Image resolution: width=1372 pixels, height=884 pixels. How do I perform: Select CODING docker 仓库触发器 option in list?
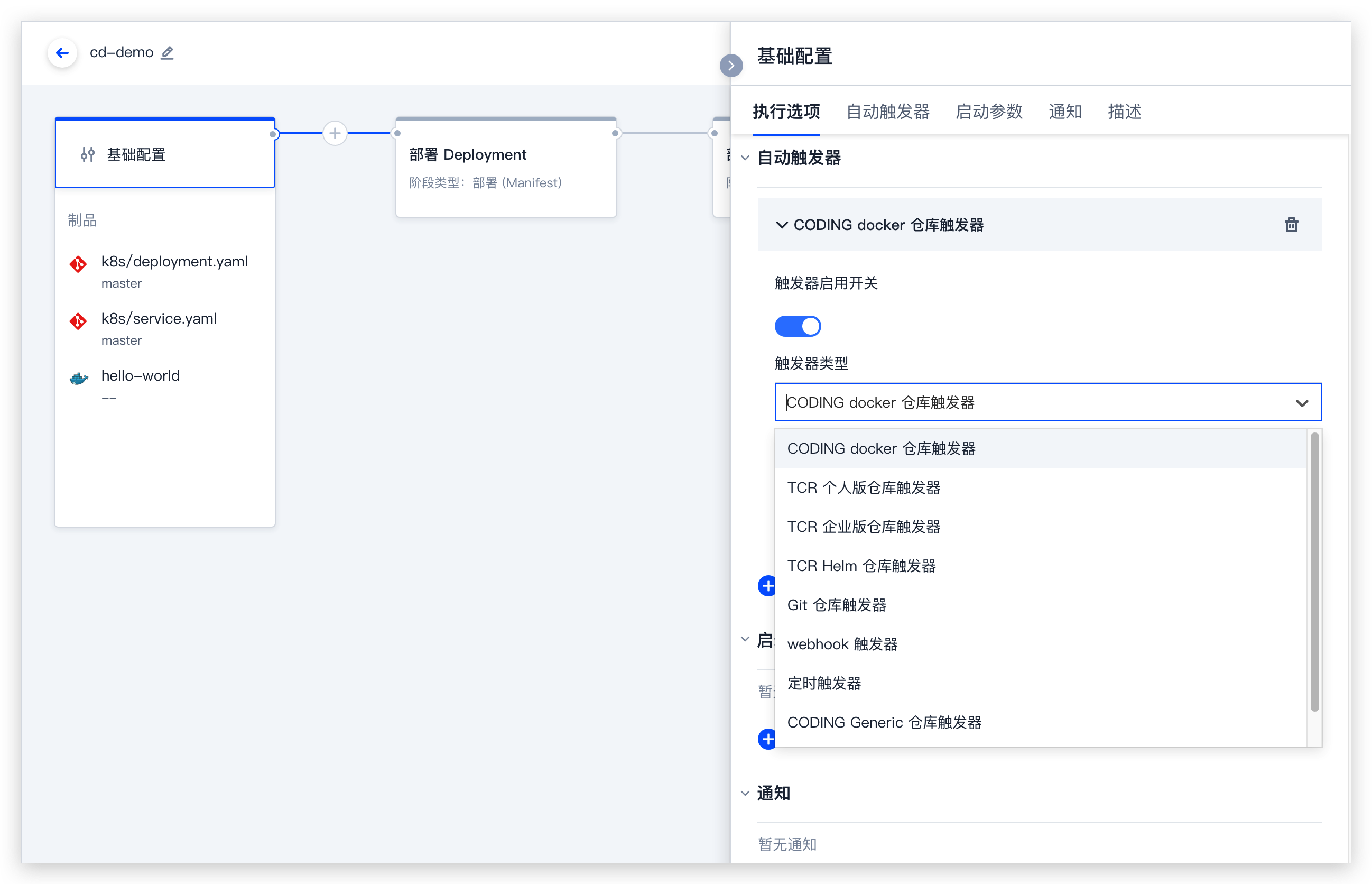pyautogui.click(x=1040, y=449)
